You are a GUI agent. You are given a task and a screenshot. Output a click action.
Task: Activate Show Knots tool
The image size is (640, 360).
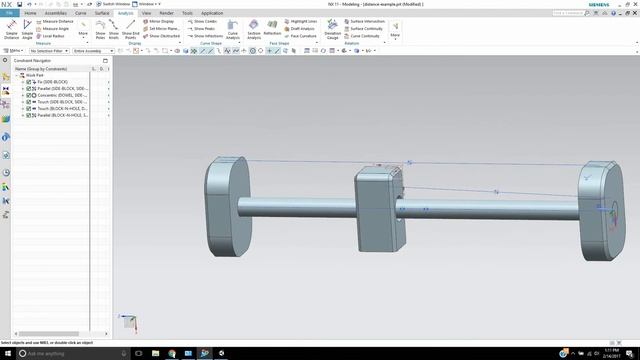click(x=113, y=29)
